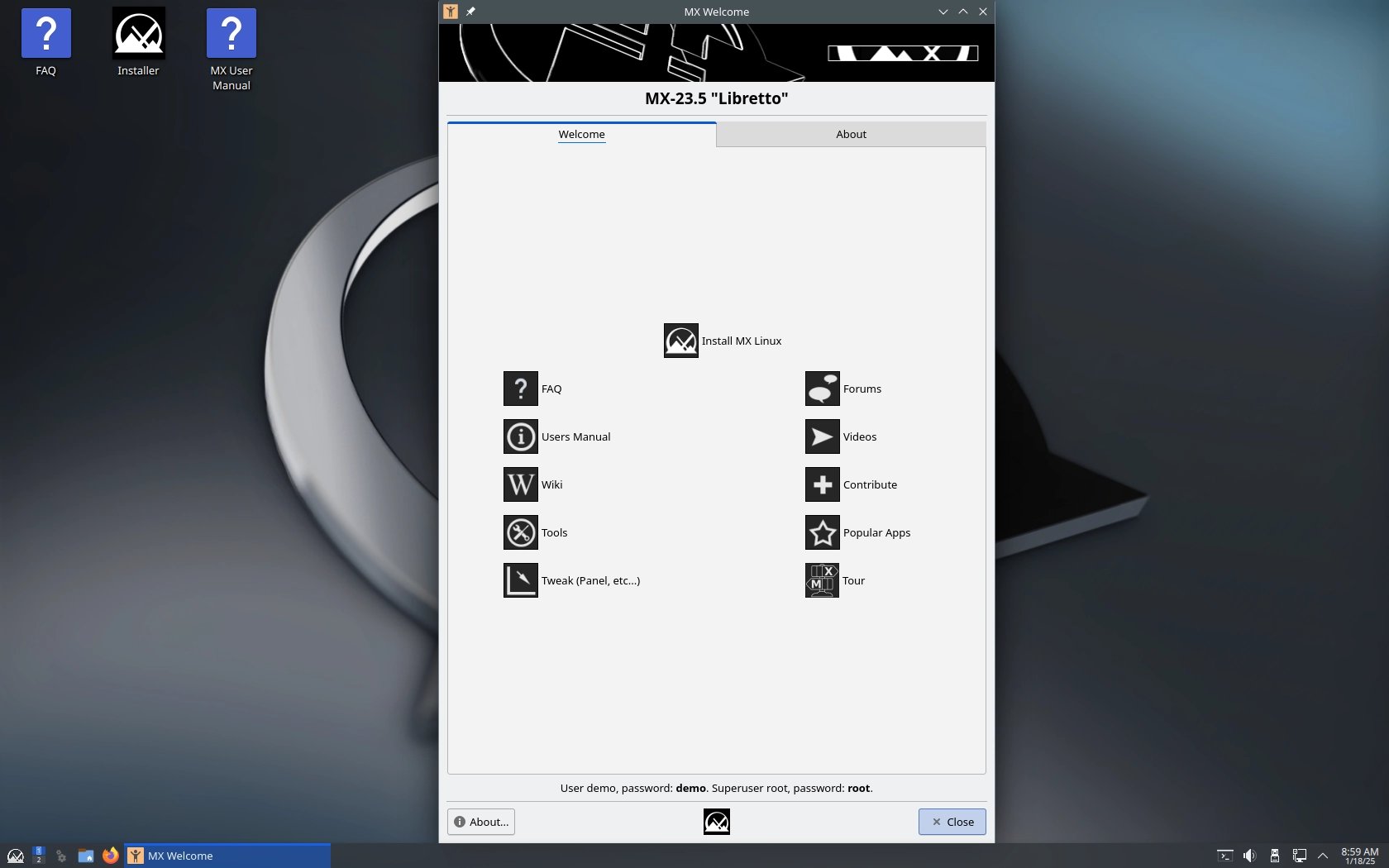
Task: Click the user demo password information line
Action: 716,789
